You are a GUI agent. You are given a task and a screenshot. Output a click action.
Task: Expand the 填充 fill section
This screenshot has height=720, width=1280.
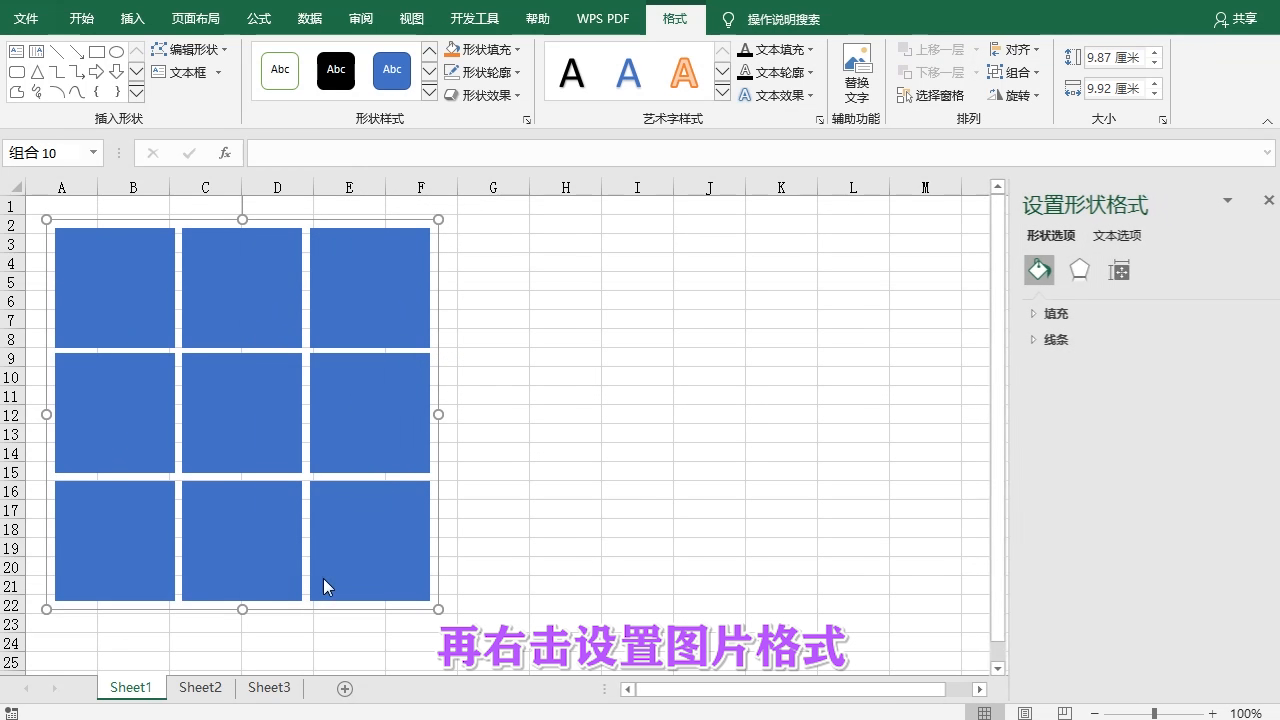(x=1055, y=314)
